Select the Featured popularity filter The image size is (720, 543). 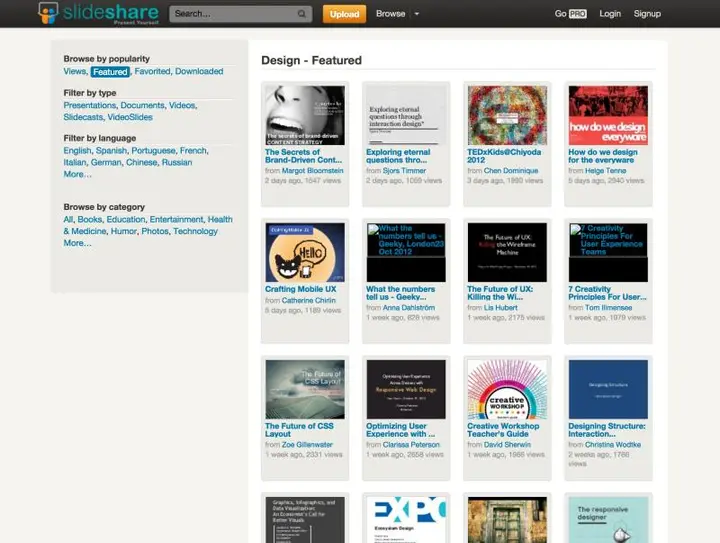pos(110,72)
